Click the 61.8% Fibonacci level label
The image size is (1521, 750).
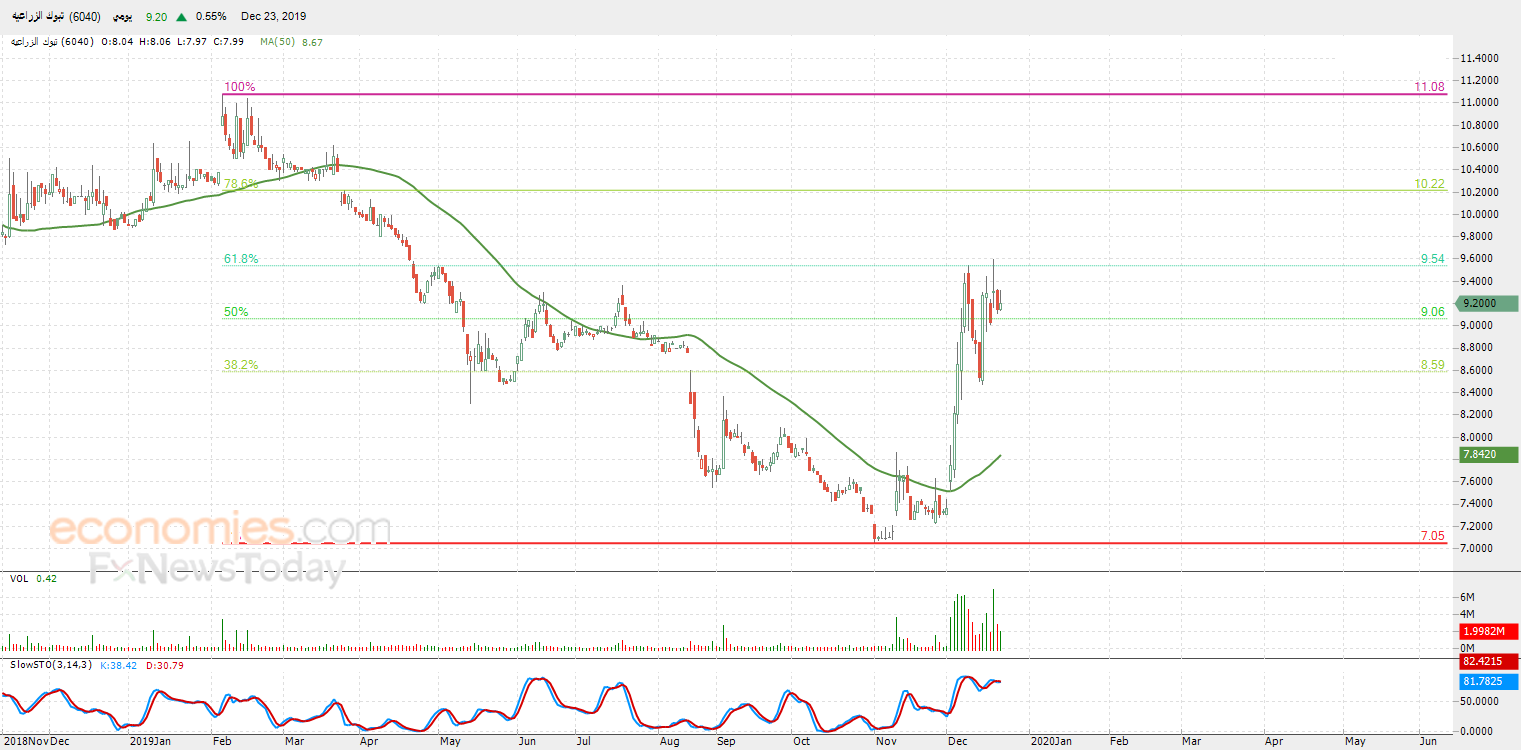(x=241, y=259)
